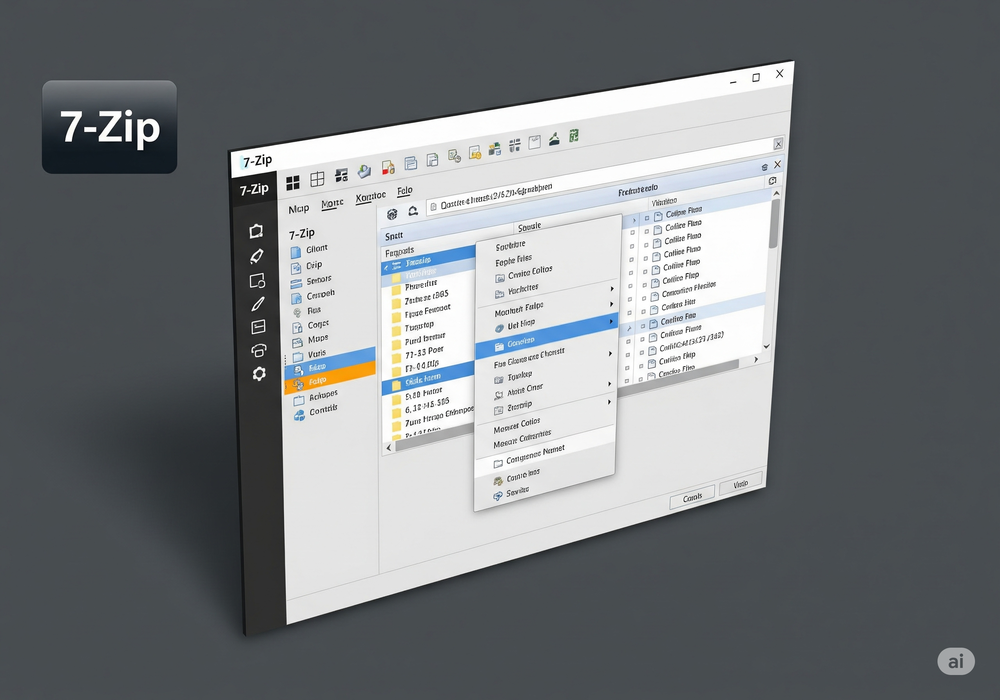The width and height of the screenshot is (1000, 700).
Task: Click the X button closing the right panel
Action: [x=777, y=164]
